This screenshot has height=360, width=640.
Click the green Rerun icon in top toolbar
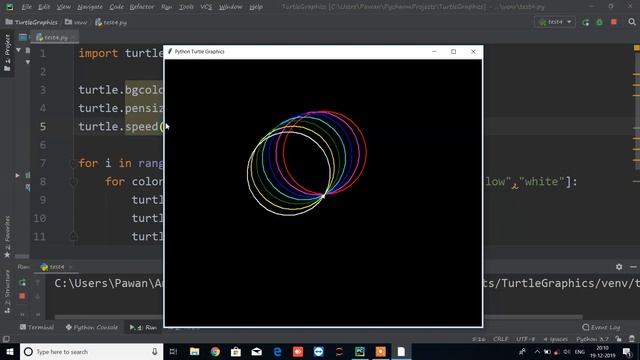click(x=586, y=22)
